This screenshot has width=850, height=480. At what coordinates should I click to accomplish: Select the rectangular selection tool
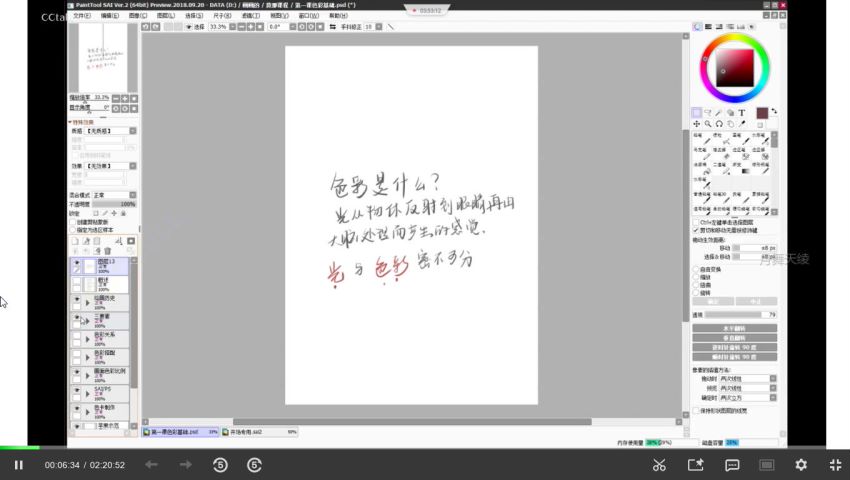point(697,113)
